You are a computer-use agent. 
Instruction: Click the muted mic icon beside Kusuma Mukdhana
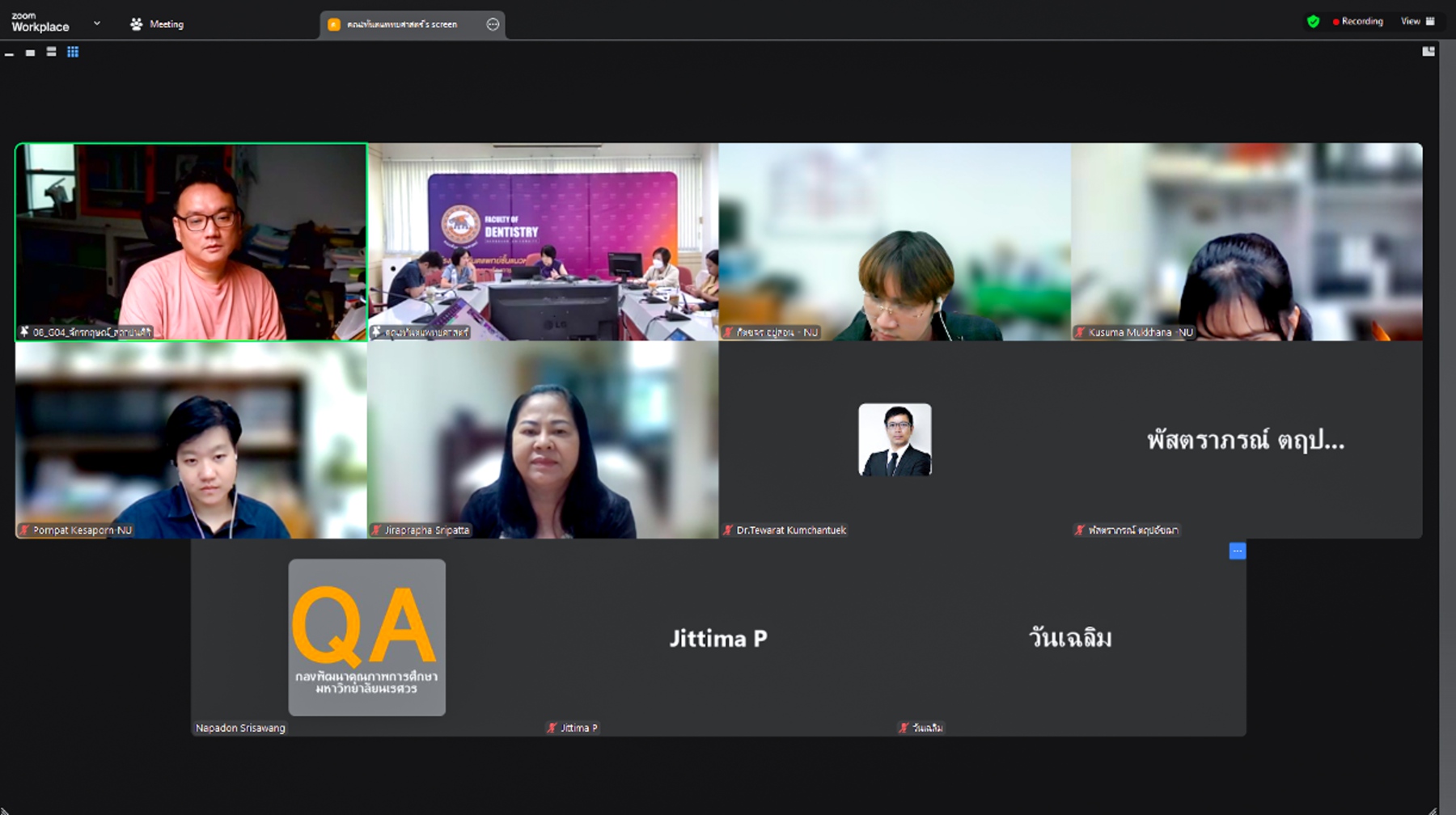tap(1079, 332)
